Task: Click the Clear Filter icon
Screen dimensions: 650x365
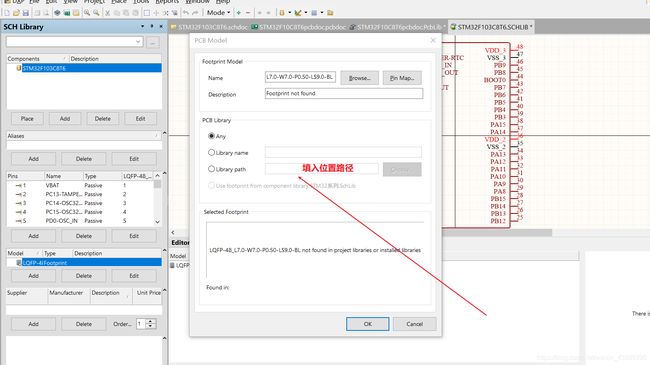Action: [x=175, y=13]
